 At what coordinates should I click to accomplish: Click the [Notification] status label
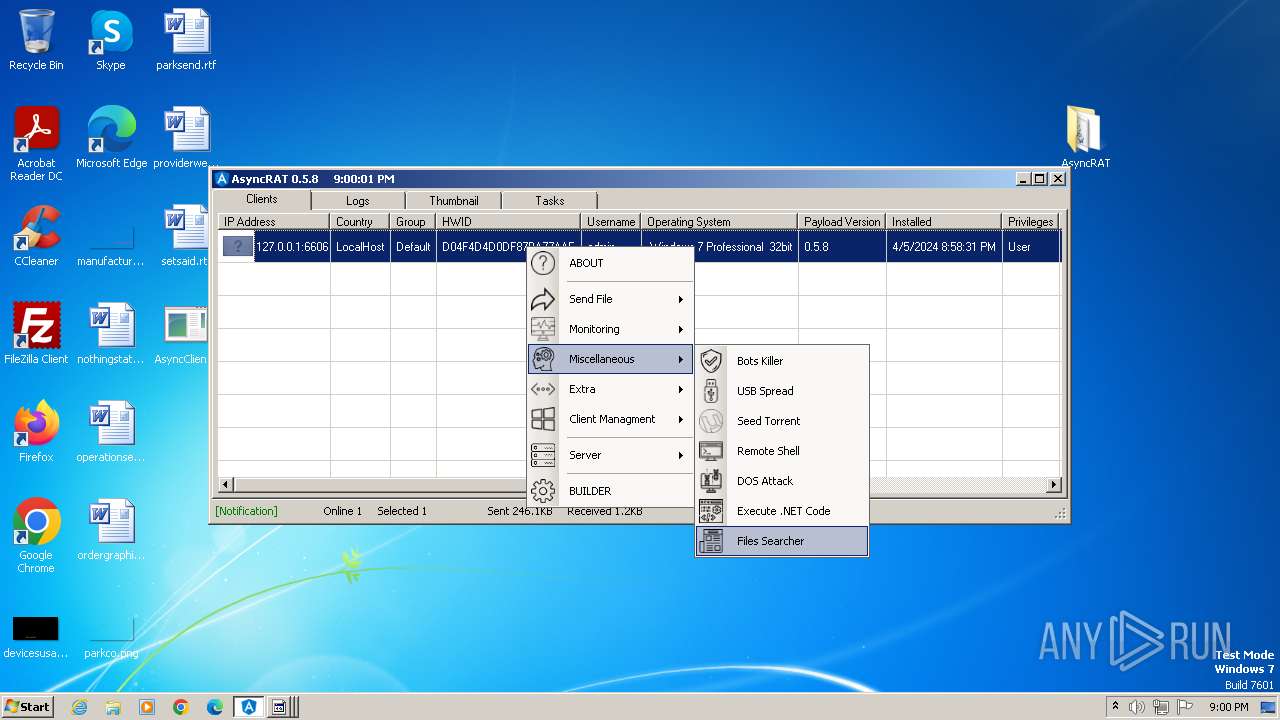pos(246,511)
